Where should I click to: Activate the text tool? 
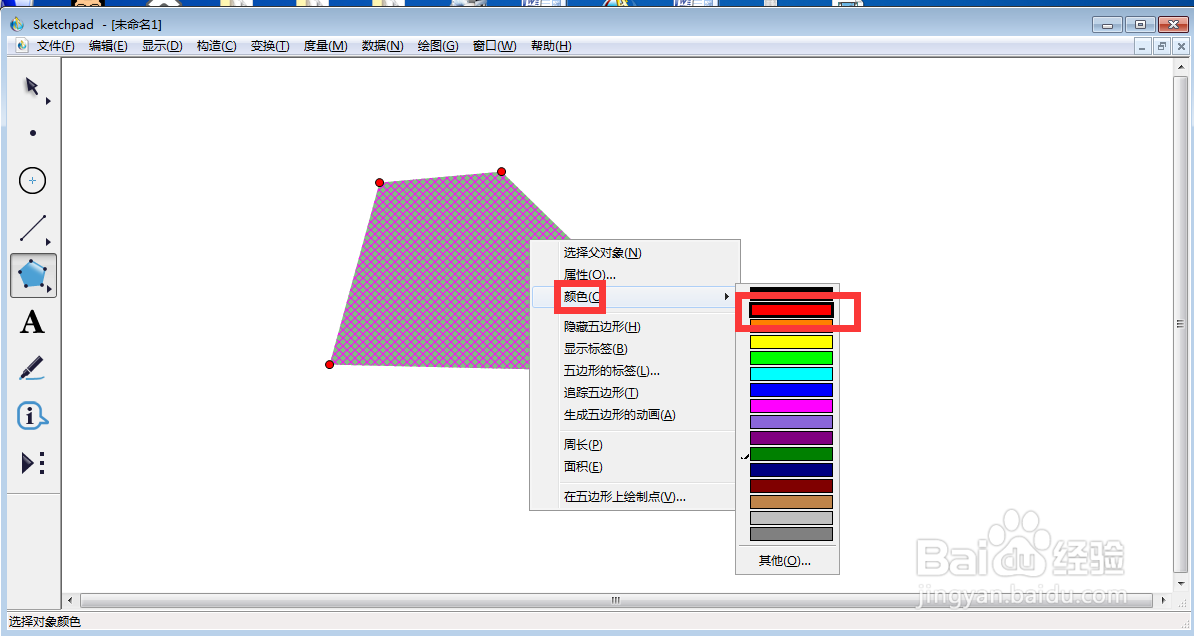32,322
